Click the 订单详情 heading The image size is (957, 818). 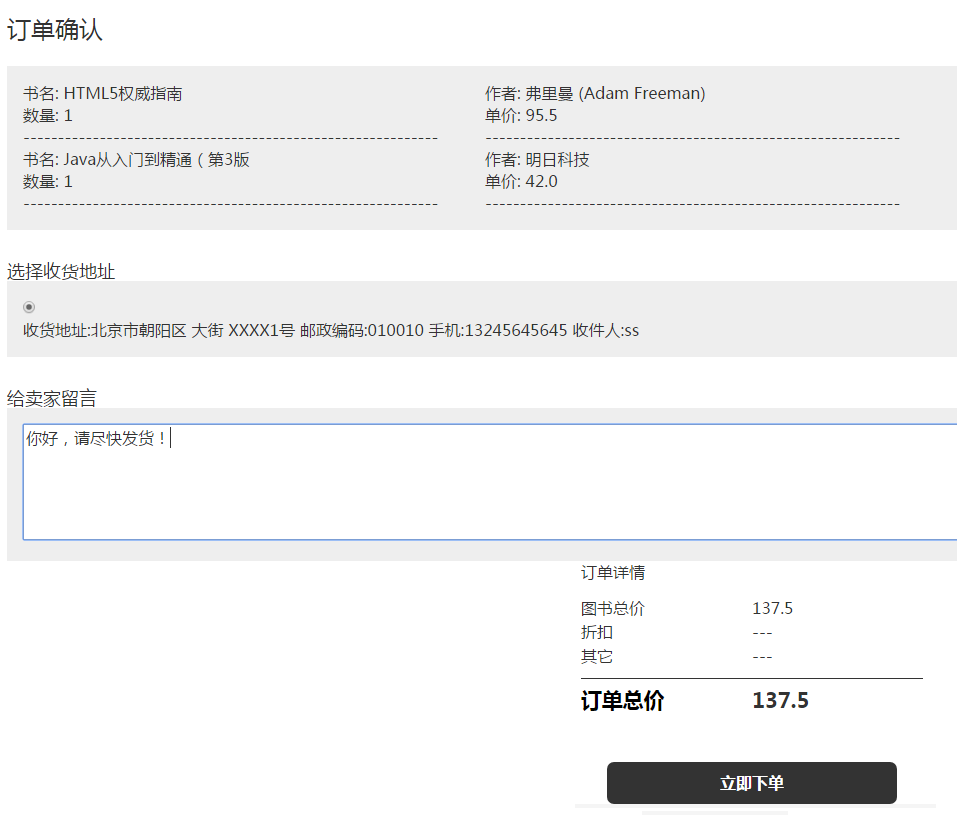click(x=613, y=573)
